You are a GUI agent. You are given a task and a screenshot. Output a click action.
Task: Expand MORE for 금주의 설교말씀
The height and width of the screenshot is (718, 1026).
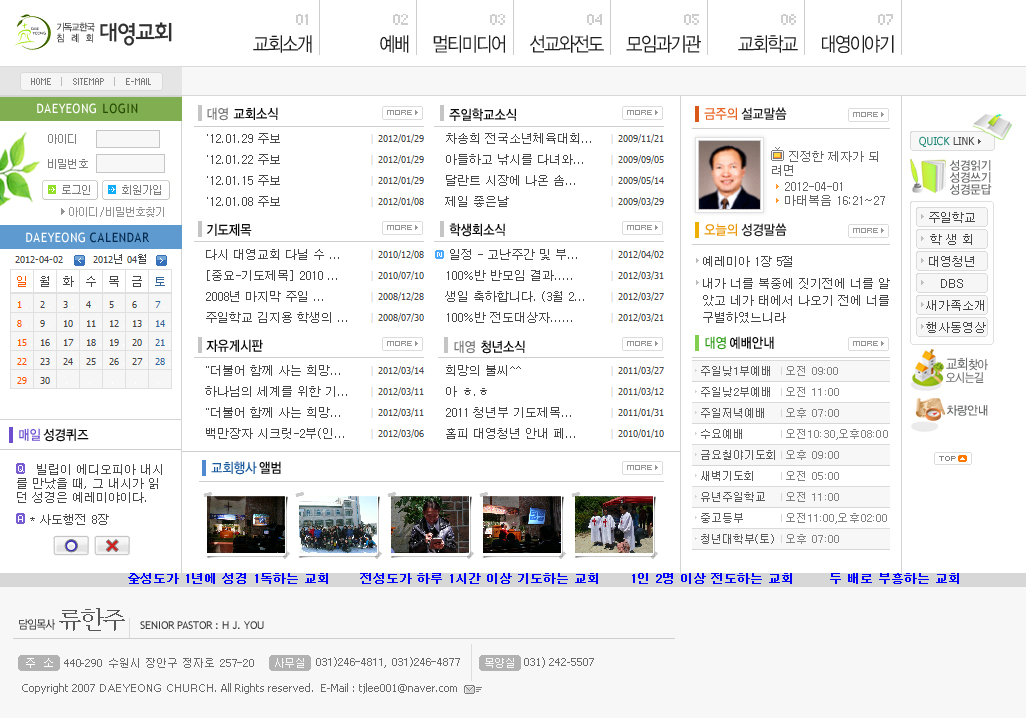point(868,115)
